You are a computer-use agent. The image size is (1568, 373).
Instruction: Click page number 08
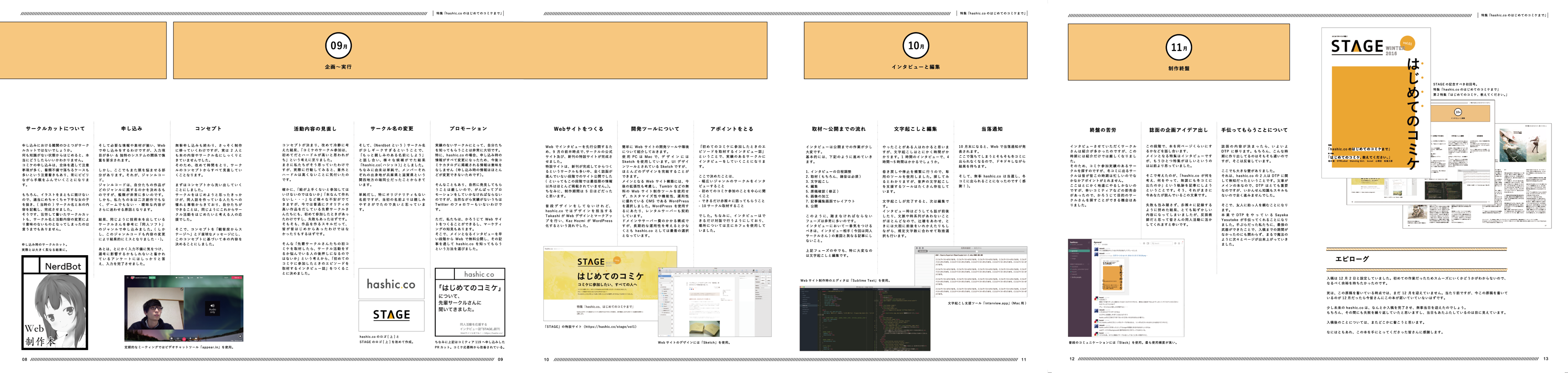point(25,360)
